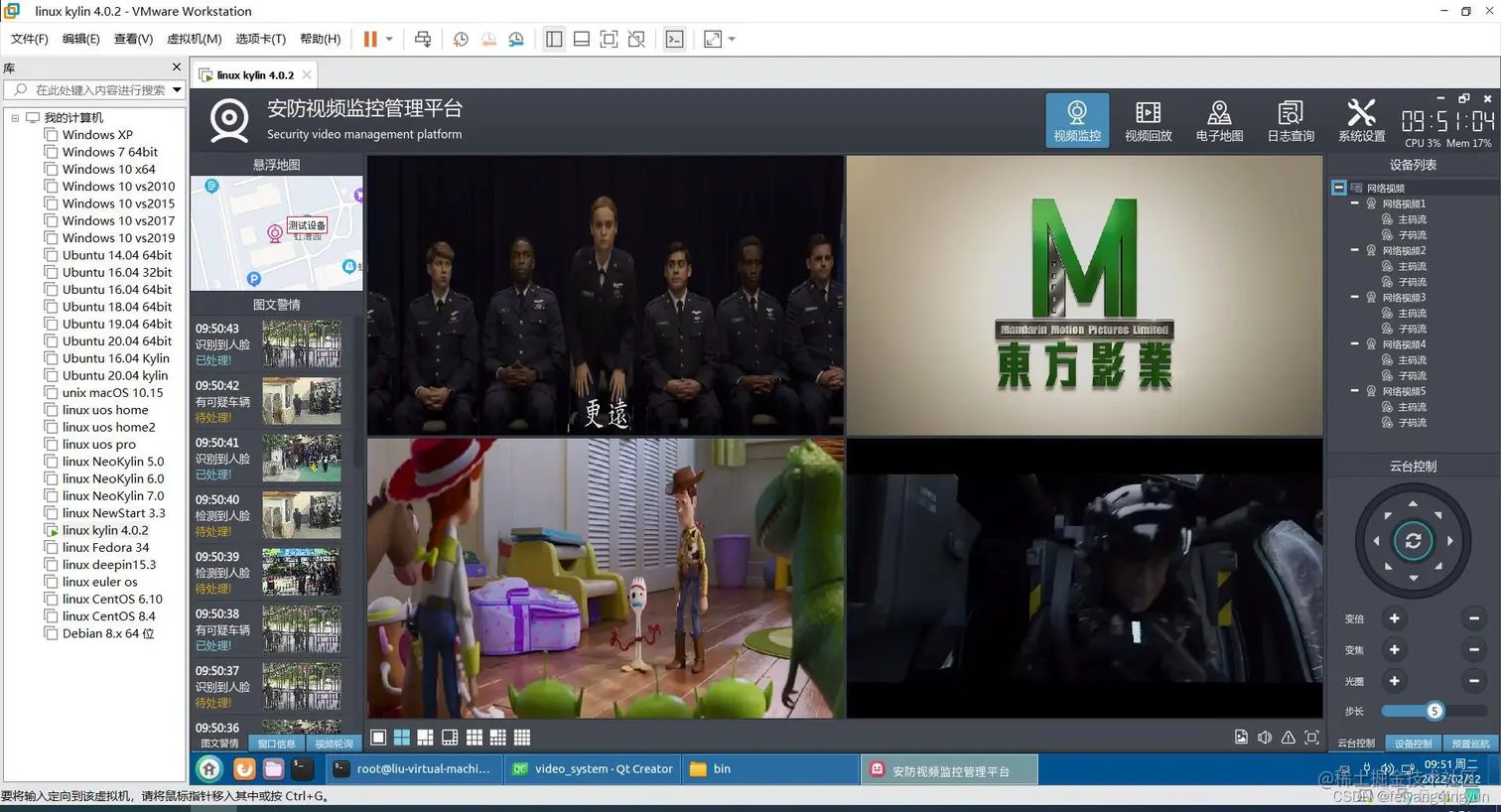The height and width of the screenshot is (812, 1501).
Task: Select the eight-view video layout icon
Action: [x=450, y=738]
